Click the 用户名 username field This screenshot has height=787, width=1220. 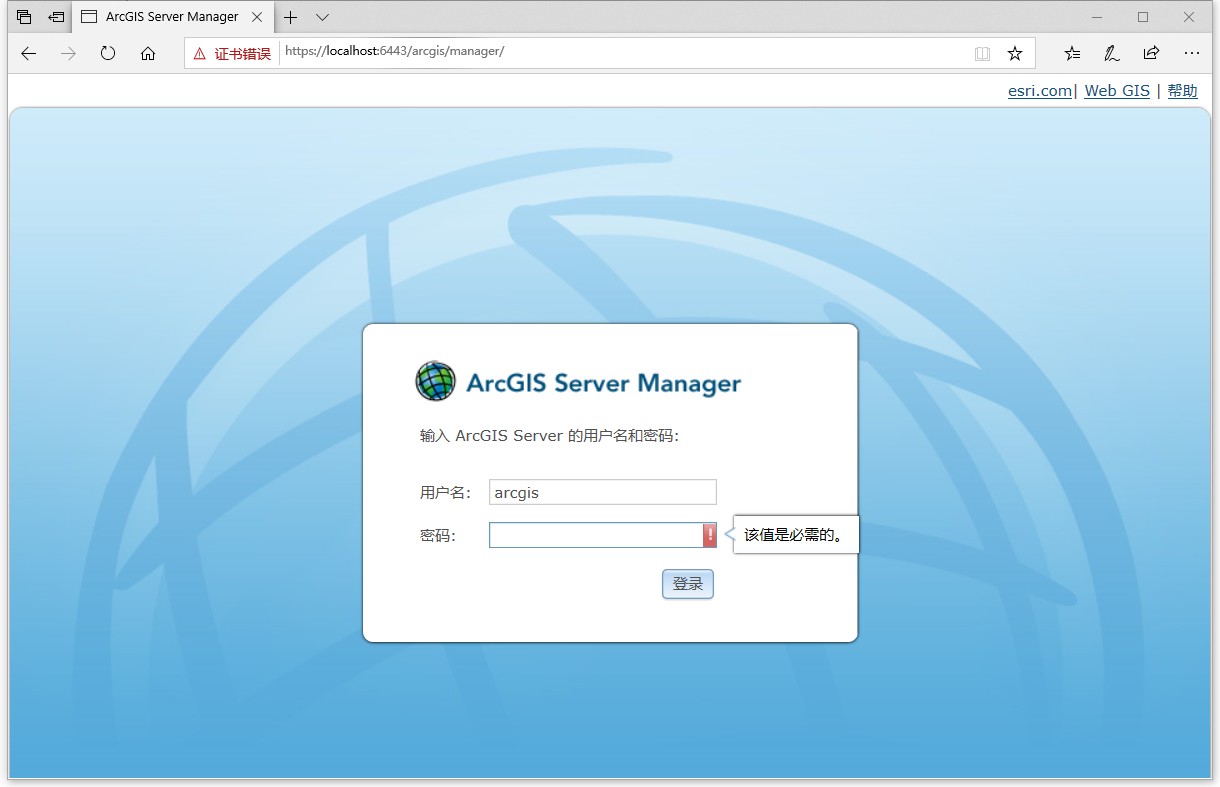[x=603, y=492]
